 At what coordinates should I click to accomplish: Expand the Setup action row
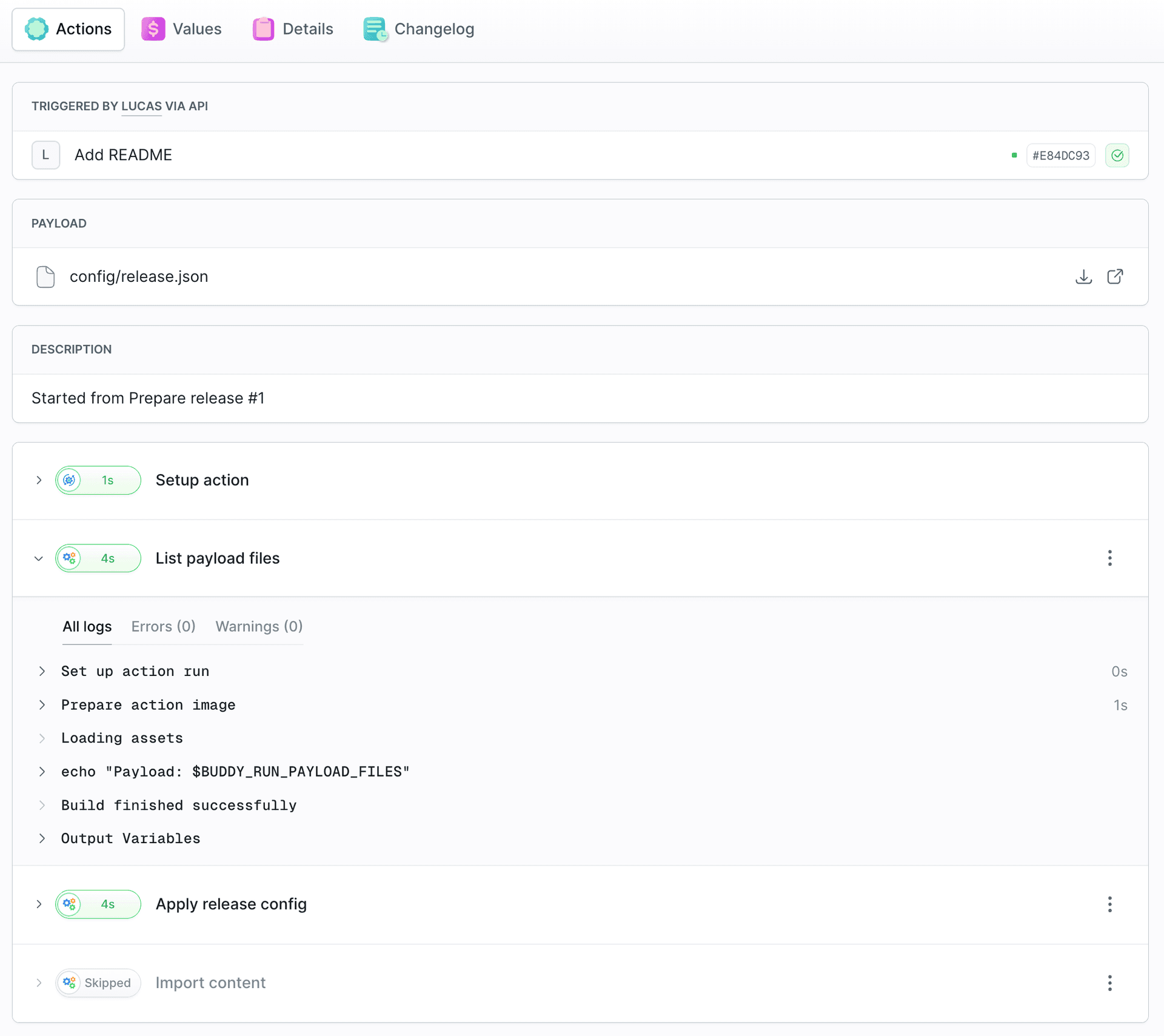39,481
